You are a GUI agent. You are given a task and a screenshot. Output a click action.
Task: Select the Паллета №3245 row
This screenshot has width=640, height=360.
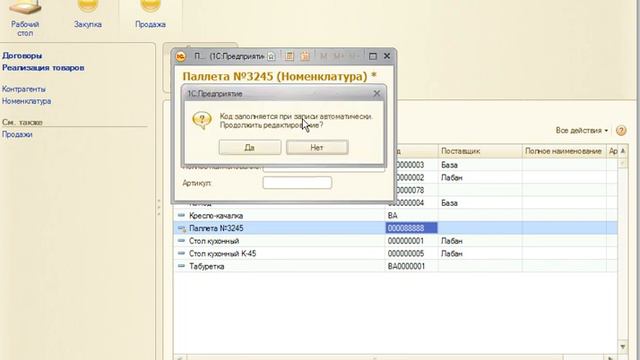pyautogui.click(x=395, y=228)
